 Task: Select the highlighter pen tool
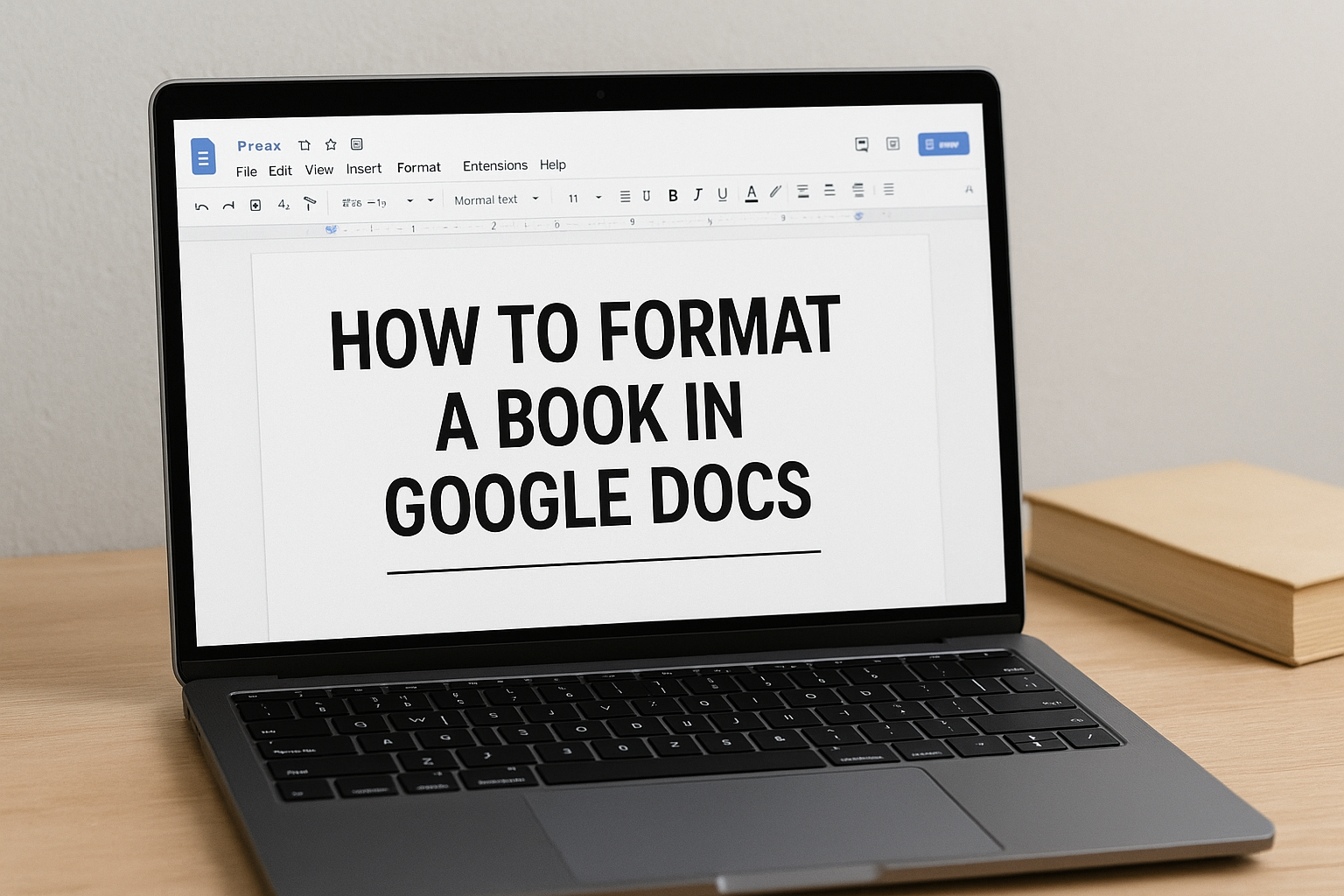point(775,194)
